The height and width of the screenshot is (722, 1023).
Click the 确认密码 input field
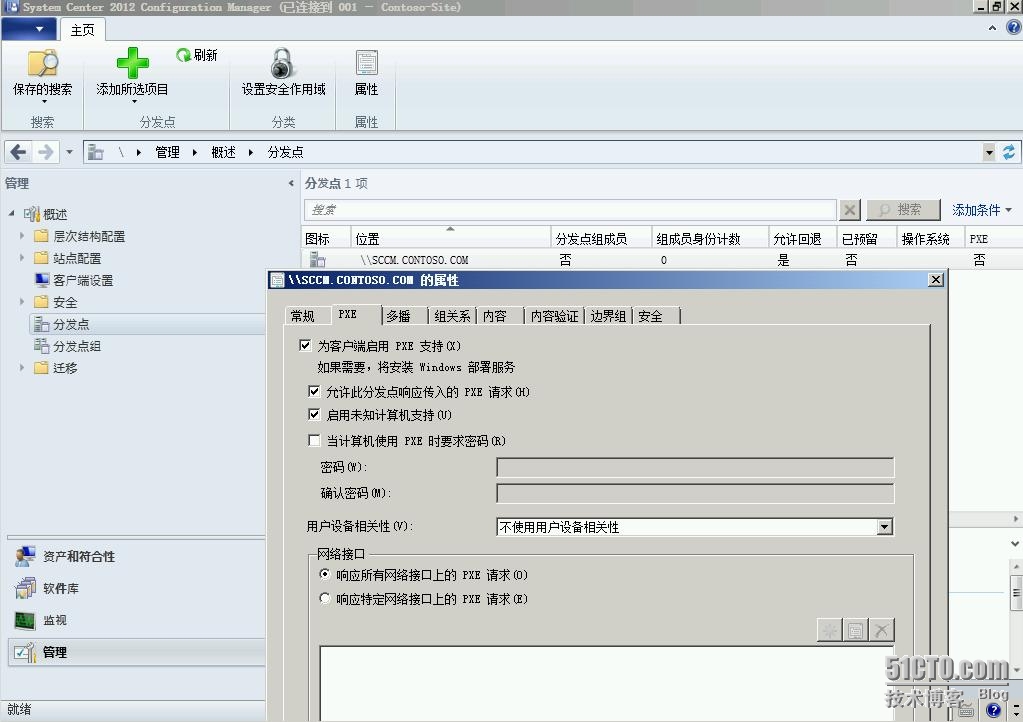click(x=695, y=493)
